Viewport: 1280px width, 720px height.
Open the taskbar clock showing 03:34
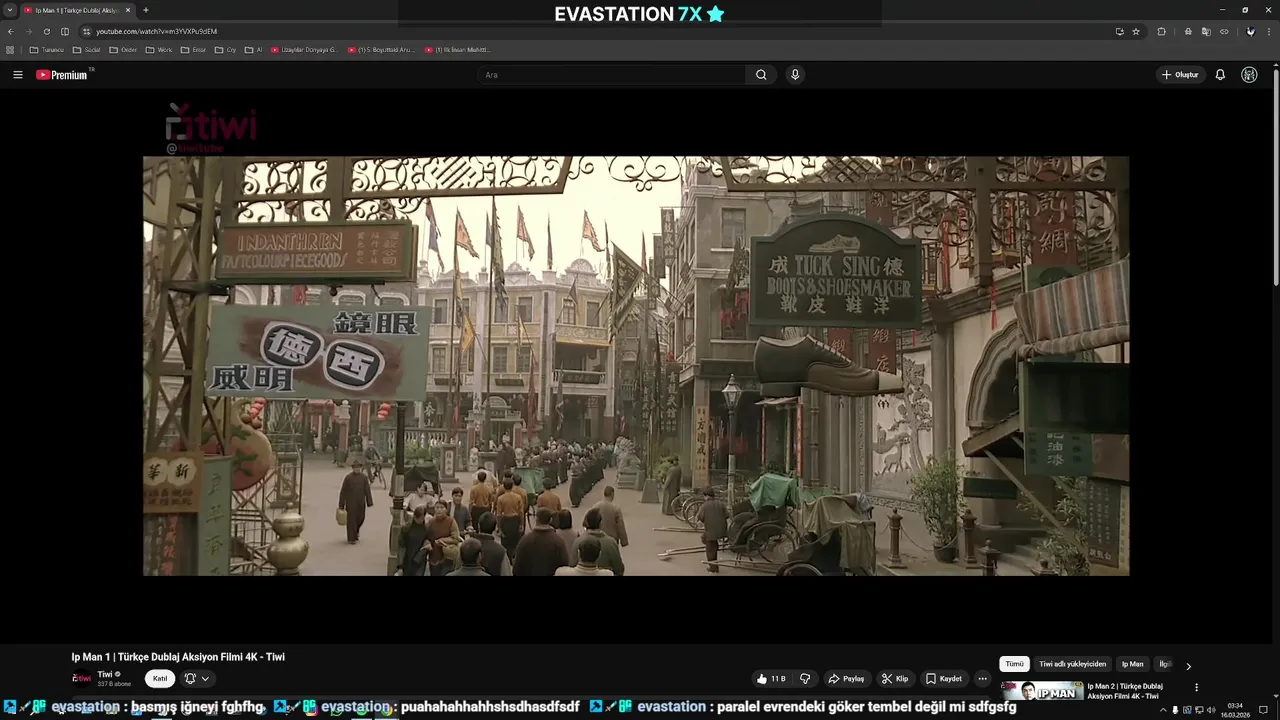pos(1235,710)
